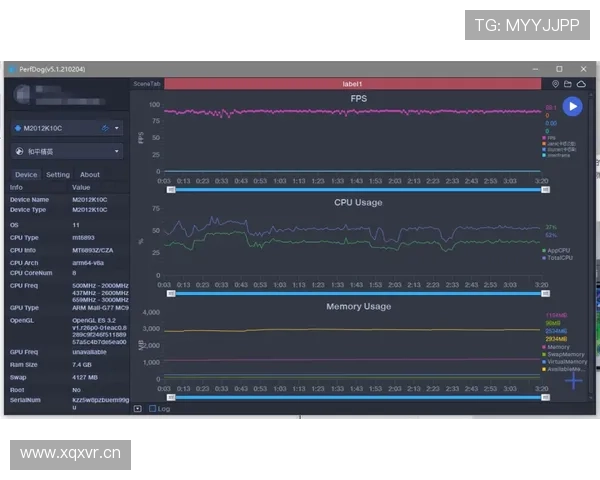Click the connection icon in device selector
The height and width of the screenshot is (480, 600).
coord(106,128)
